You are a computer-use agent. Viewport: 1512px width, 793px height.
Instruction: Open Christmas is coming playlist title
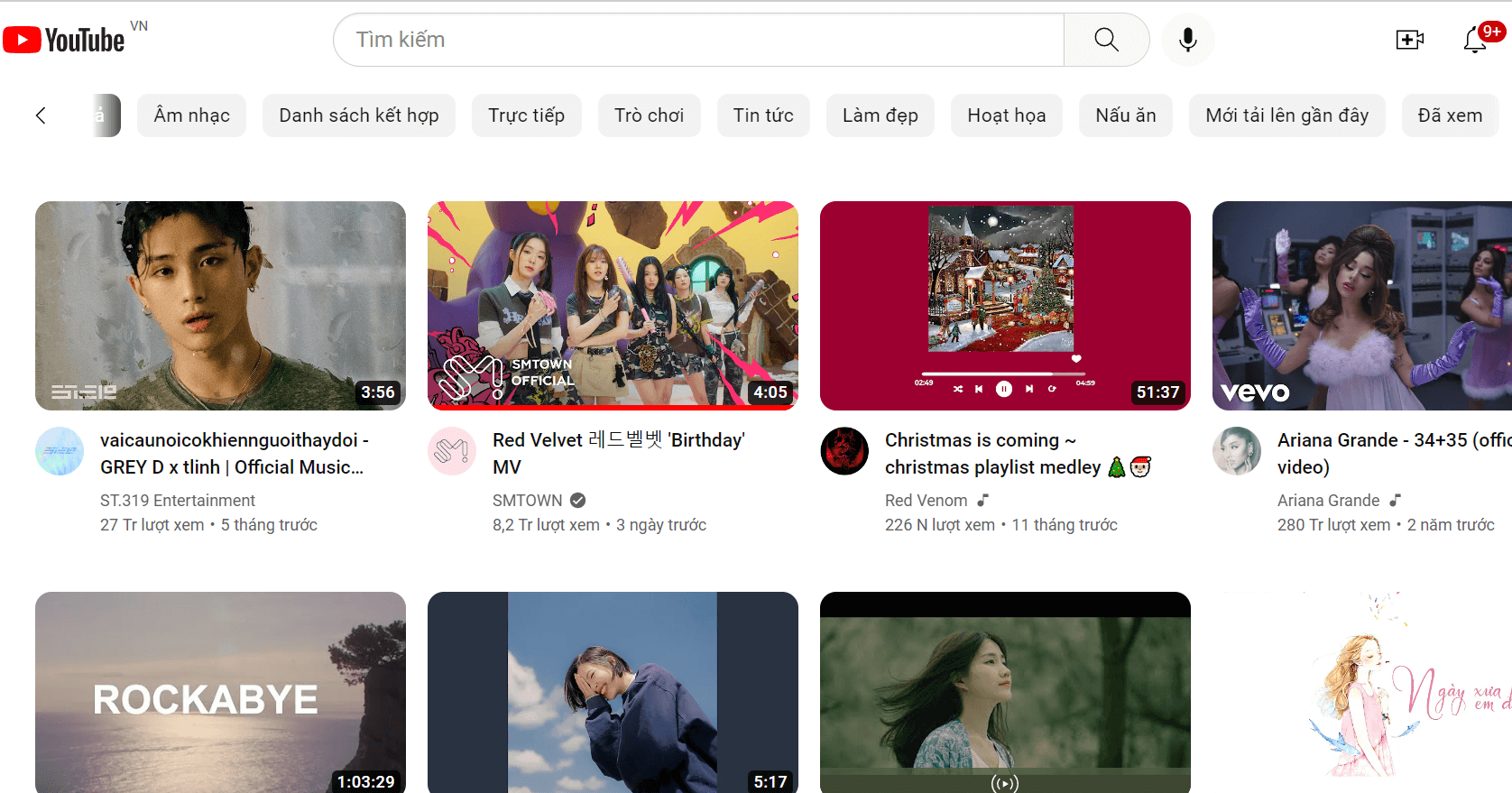click(1018, 454)
